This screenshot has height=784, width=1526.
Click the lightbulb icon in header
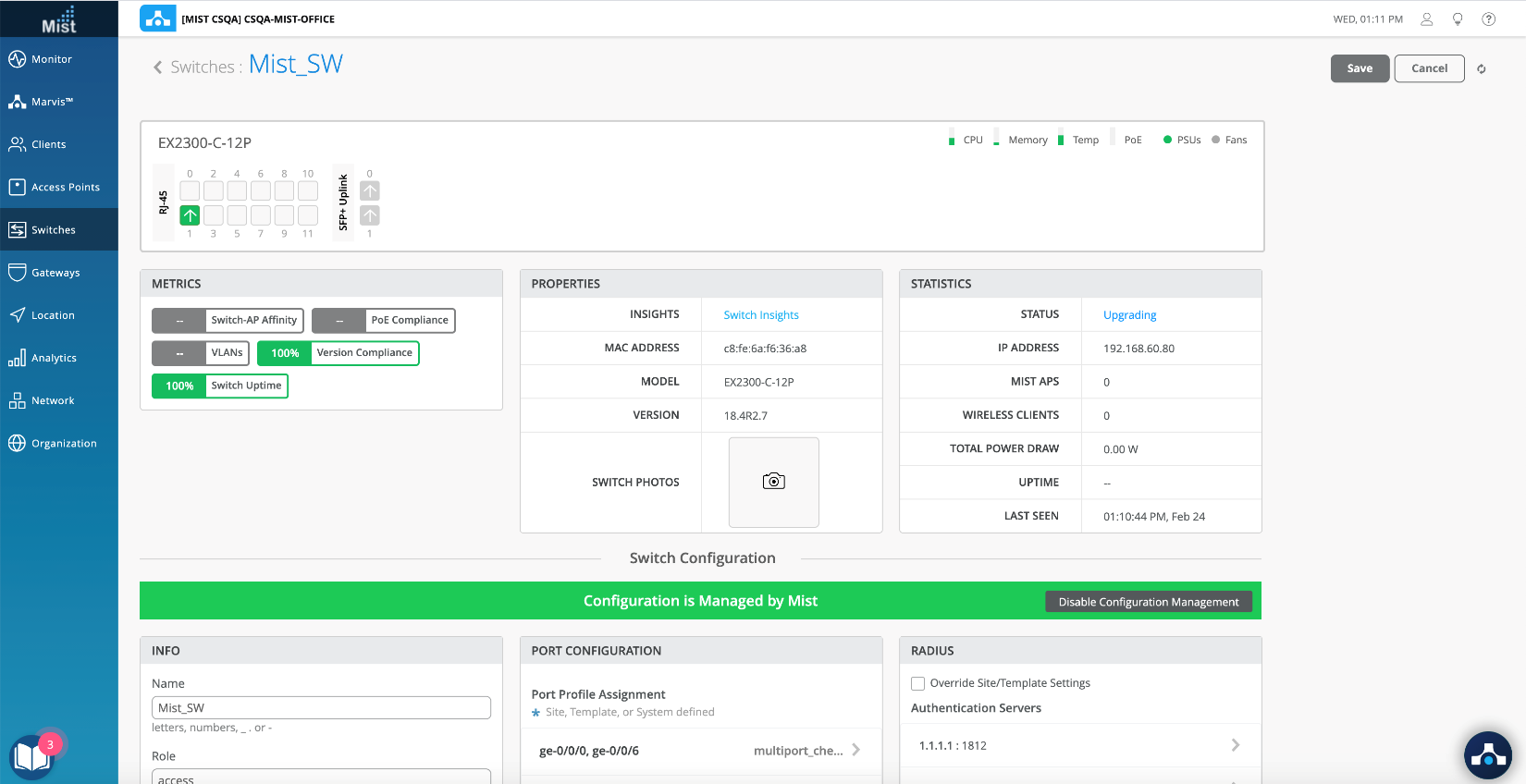pos(1458,19)
